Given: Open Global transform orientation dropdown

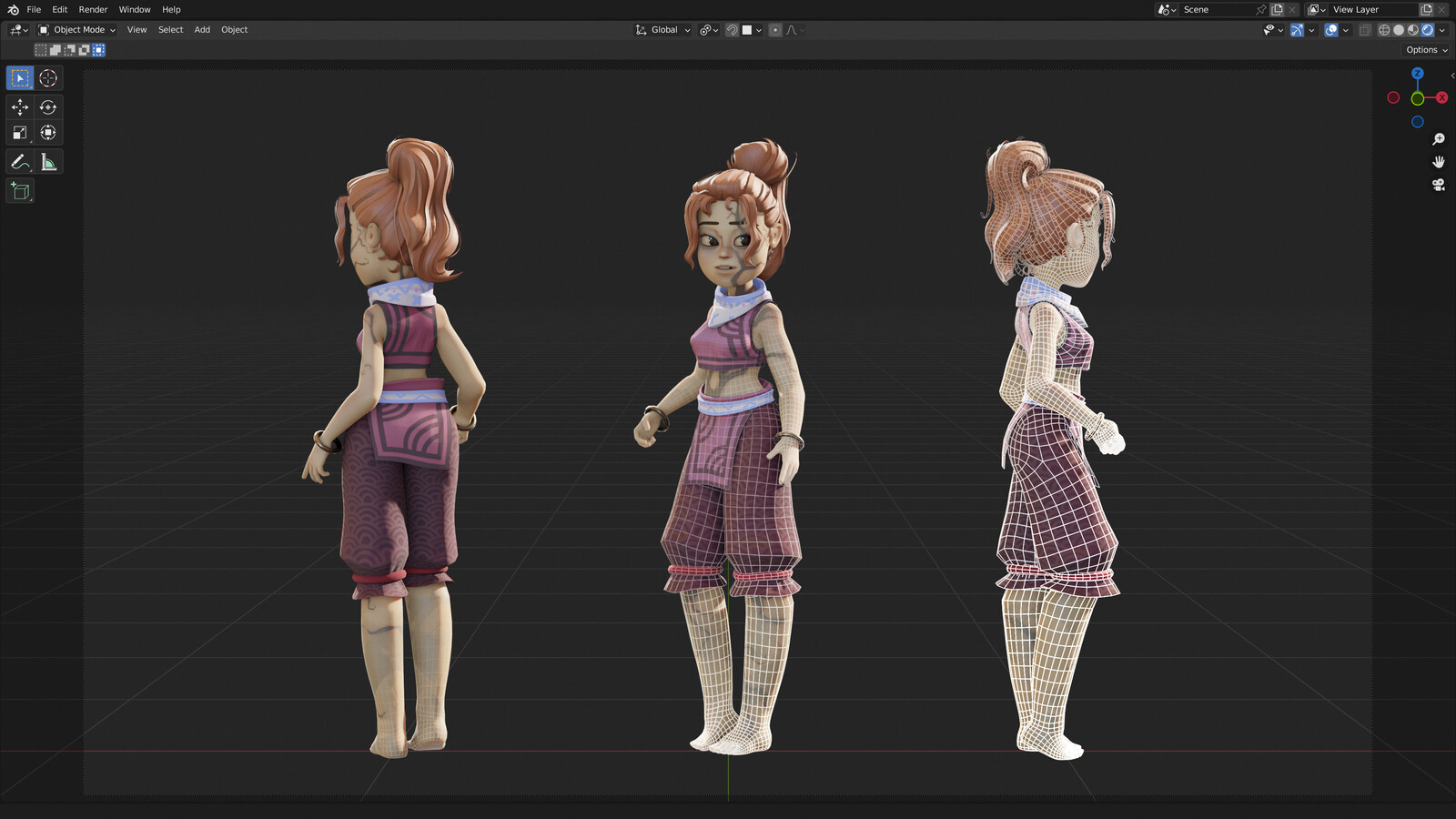Looking at the screenshot, I should coord(662,30).
